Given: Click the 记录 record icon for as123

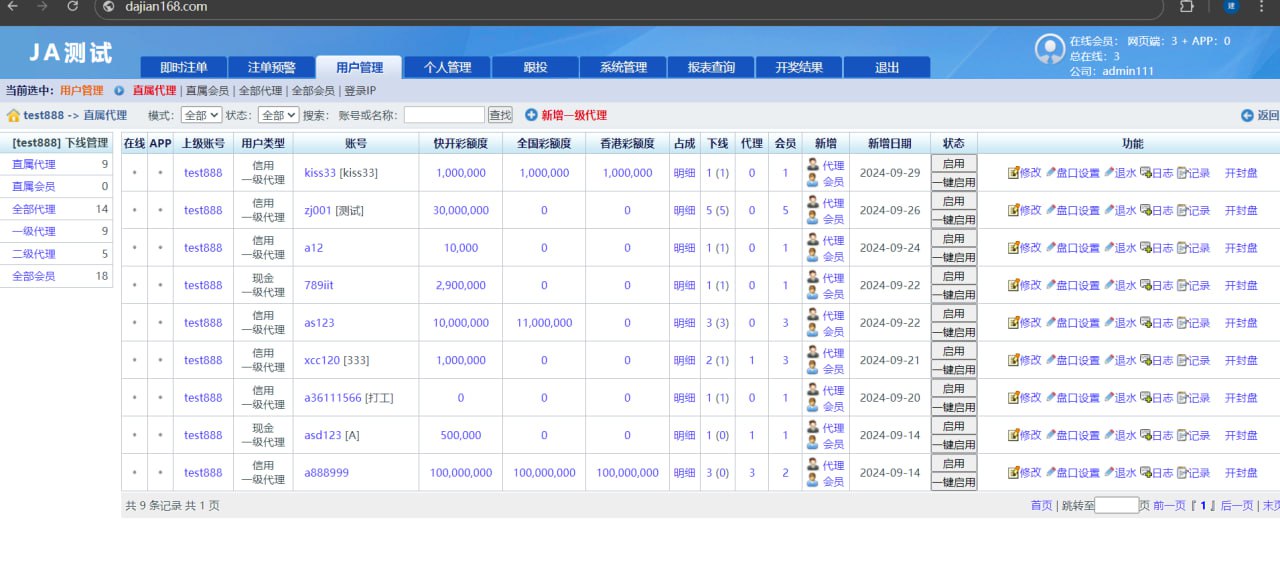Looking at the screenshot, I should tap(1183, 323).
